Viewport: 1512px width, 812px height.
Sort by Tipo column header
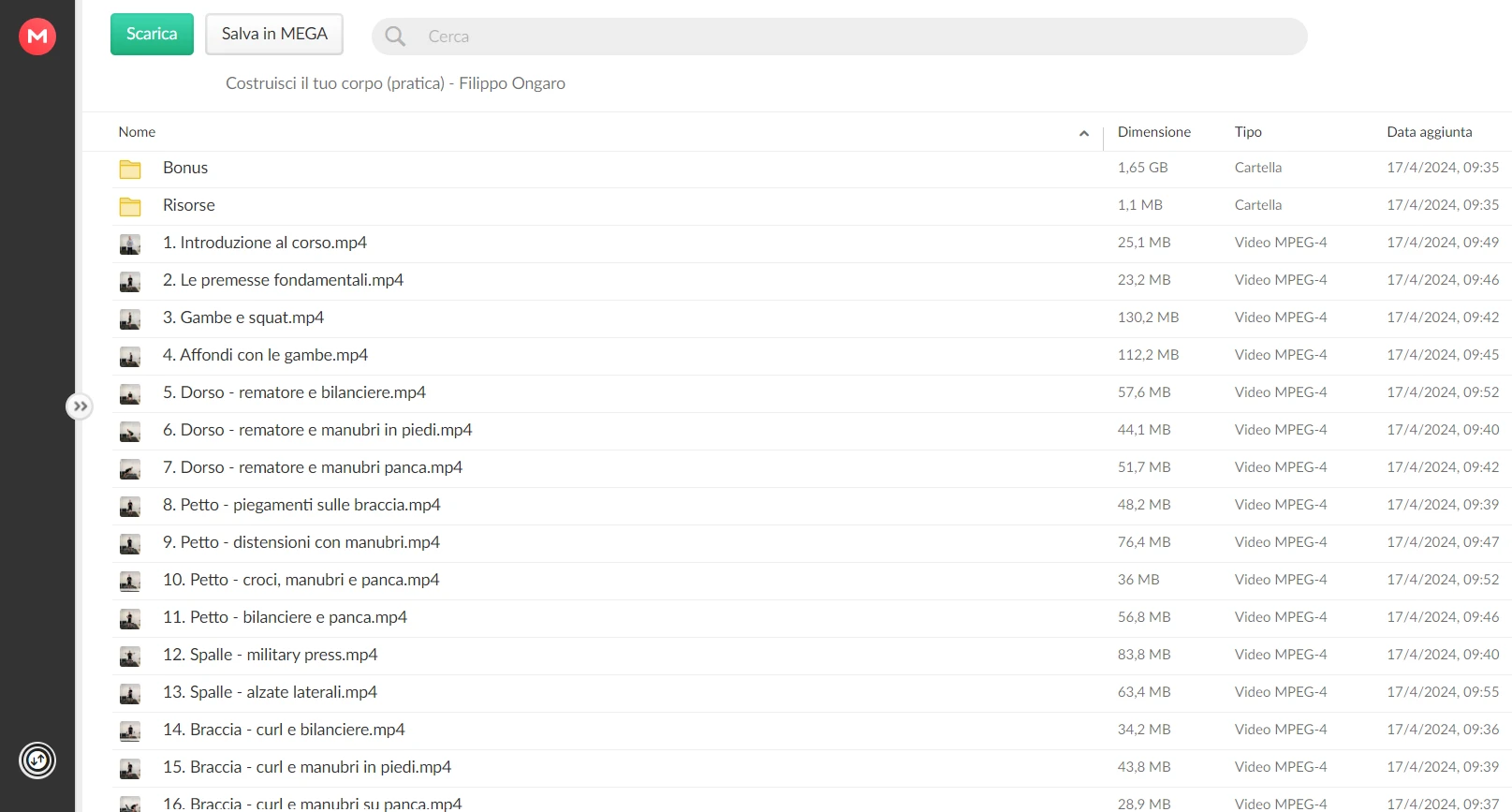coord(1248,132)
